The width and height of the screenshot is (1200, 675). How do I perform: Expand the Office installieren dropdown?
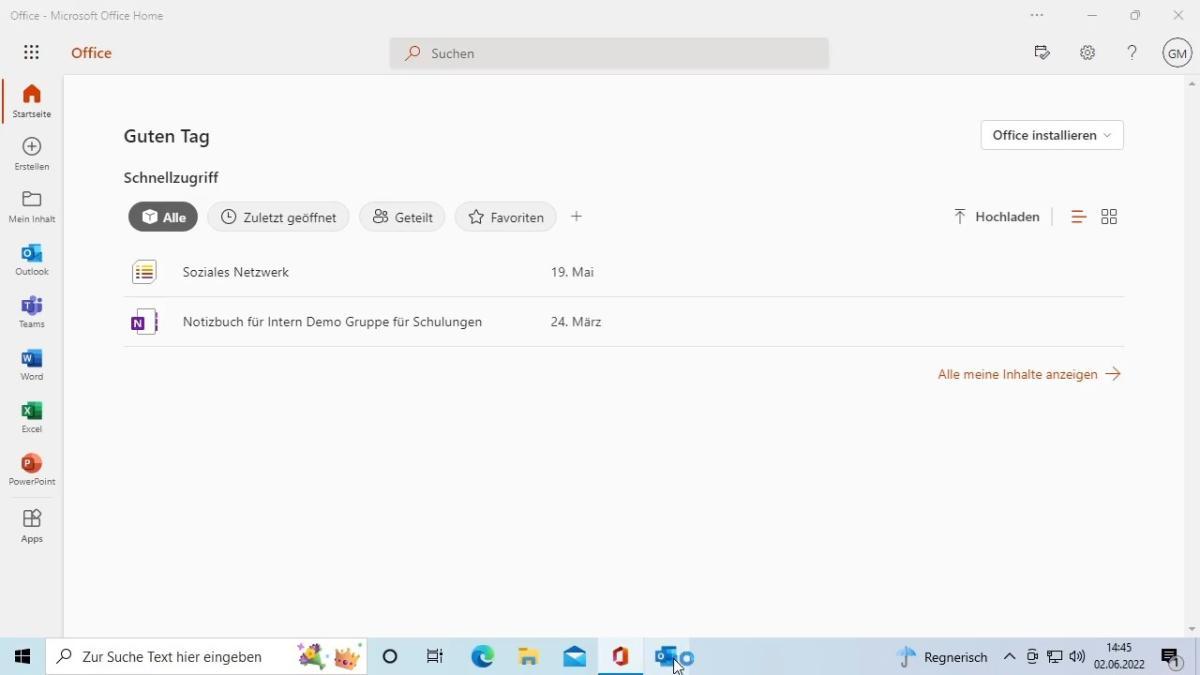(1051, 135)
